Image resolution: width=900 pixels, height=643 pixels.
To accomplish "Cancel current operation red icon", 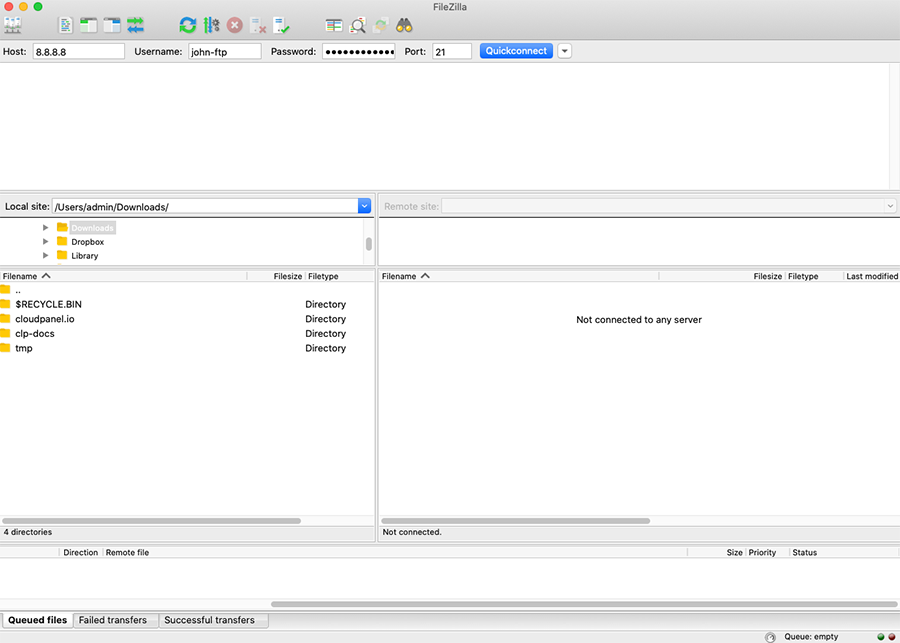I will [x=234, y=25].
